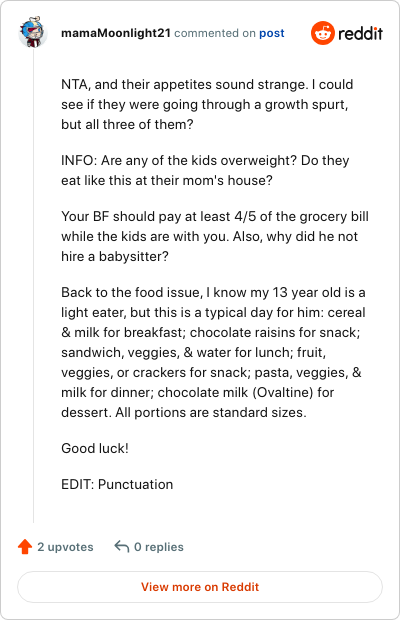Click the "INFO: Are any of the kids" paragraph

click(x=205, y=170)
